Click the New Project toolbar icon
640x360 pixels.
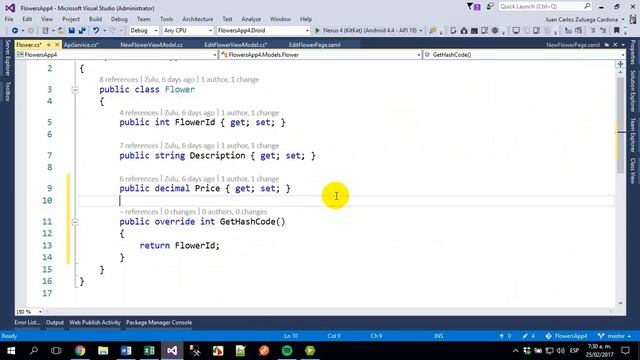pyautogui.click(x=45, y=31)
